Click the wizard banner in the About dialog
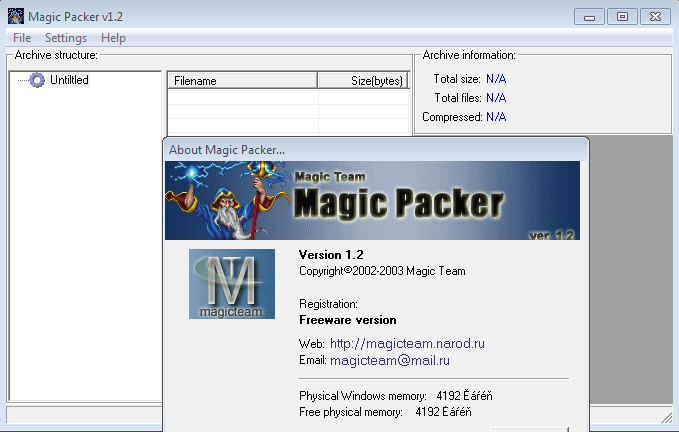679x432 pixels. click(372, 201)
